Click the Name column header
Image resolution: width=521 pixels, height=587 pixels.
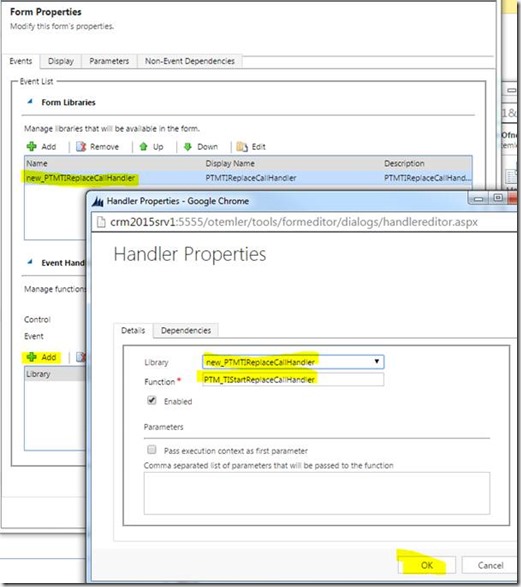[x=37, y=164]
